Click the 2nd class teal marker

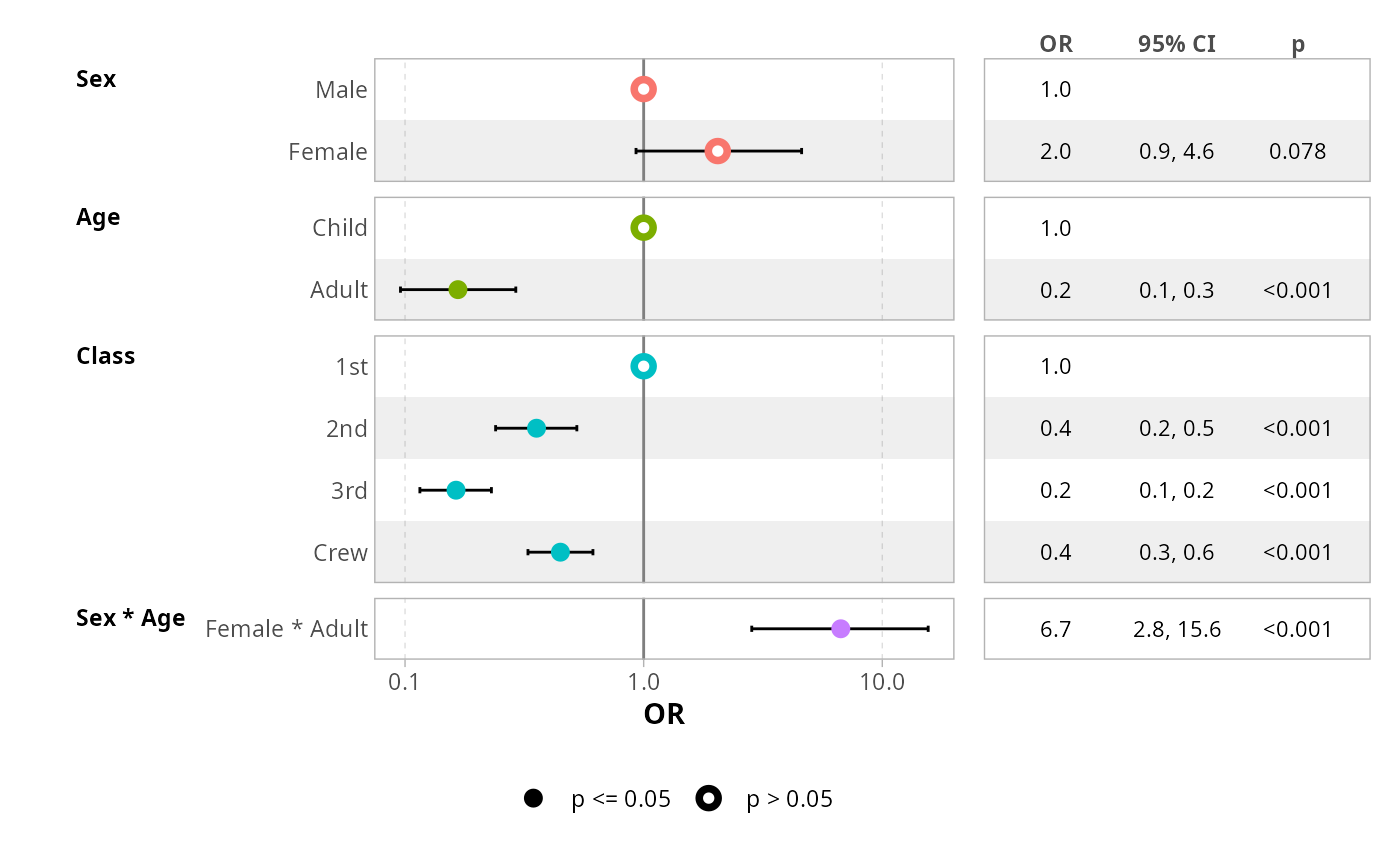point(536,428)
